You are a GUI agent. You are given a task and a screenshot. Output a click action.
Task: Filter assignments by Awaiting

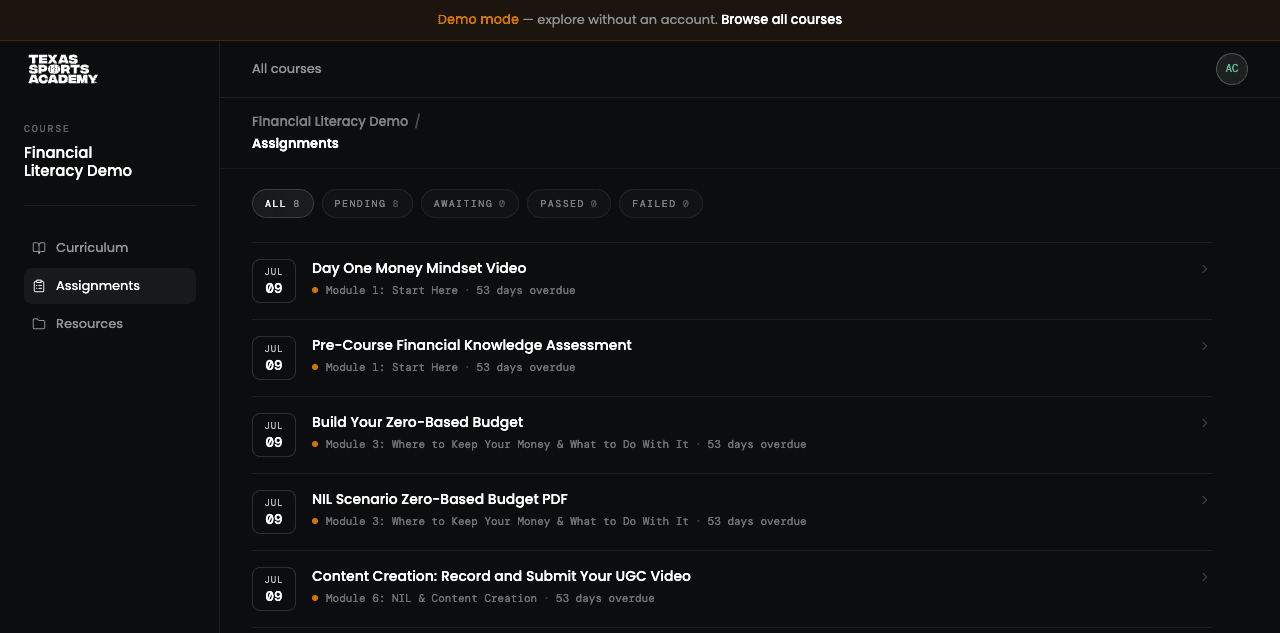[x=470, y=204]
